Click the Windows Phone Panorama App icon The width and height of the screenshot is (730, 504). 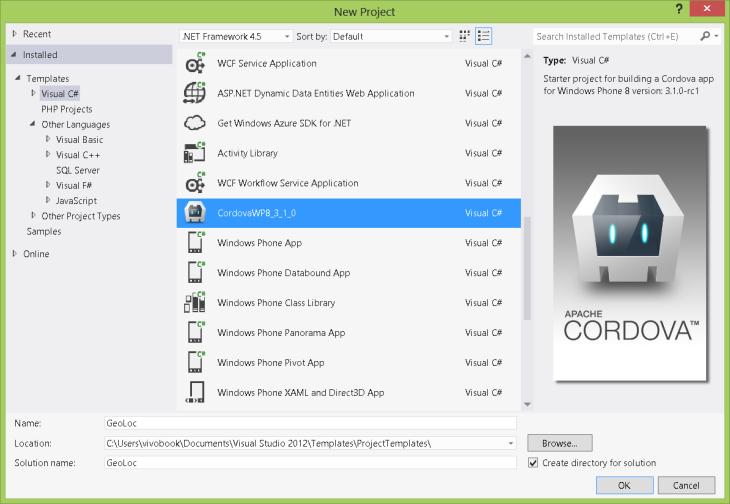[195, 332]
